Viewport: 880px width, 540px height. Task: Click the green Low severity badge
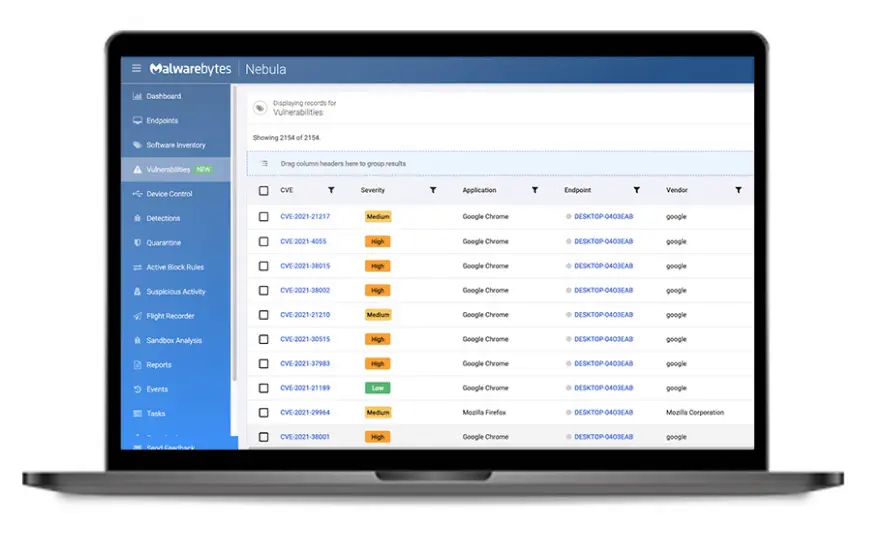tap(378, 388)
